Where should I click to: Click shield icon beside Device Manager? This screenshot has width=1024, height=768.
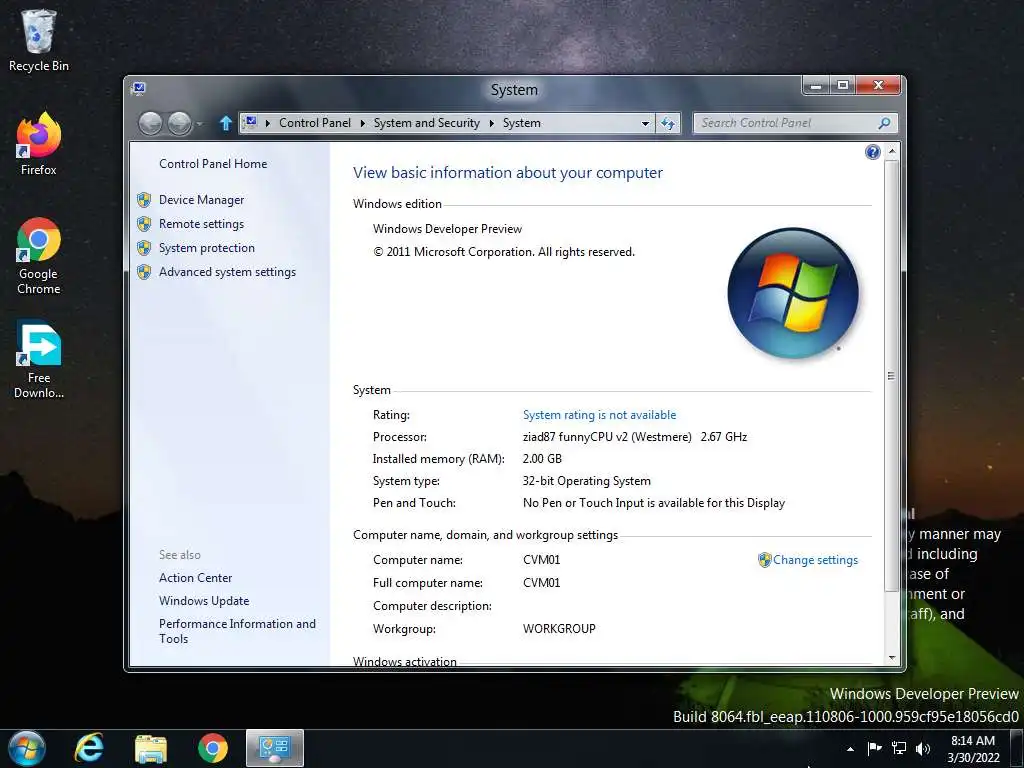coord(144,200)
